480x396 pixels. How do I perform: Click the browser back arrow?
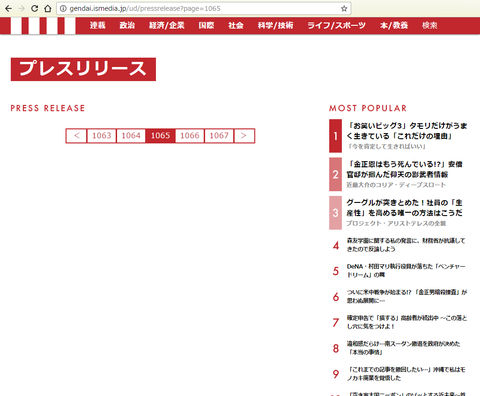(8, 8)
